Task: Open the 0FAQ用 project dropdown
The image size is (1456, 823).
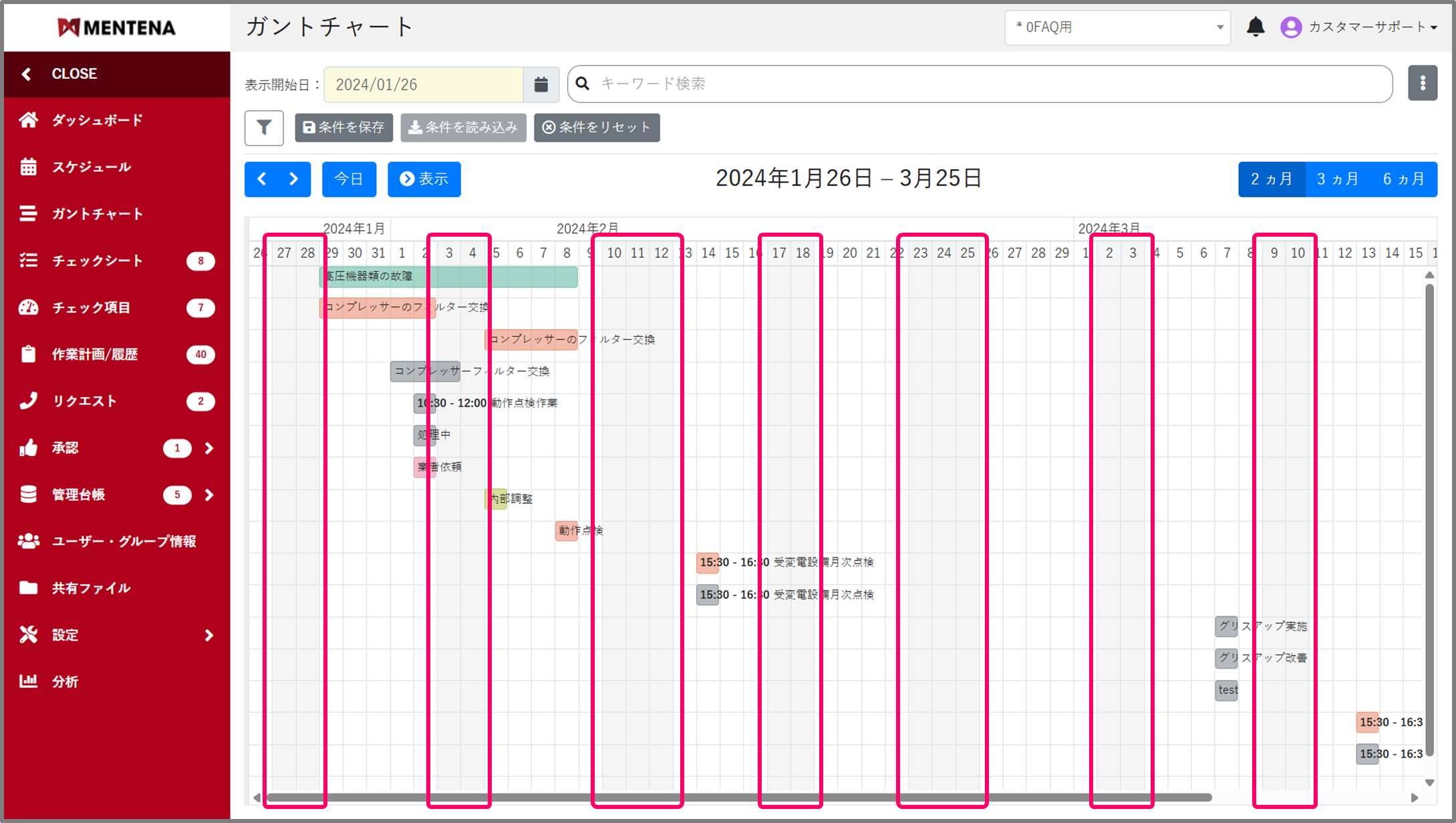Action: (x=1117, y=27)
